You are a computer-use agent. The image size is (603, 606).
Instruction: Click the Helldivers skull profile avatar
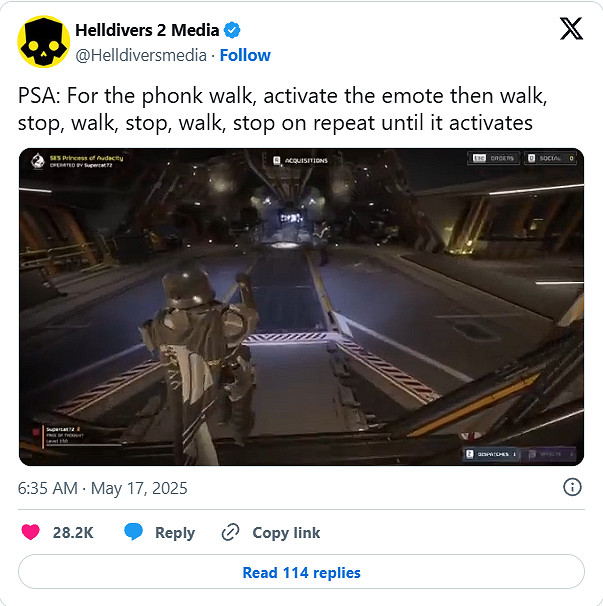(44, 42)
